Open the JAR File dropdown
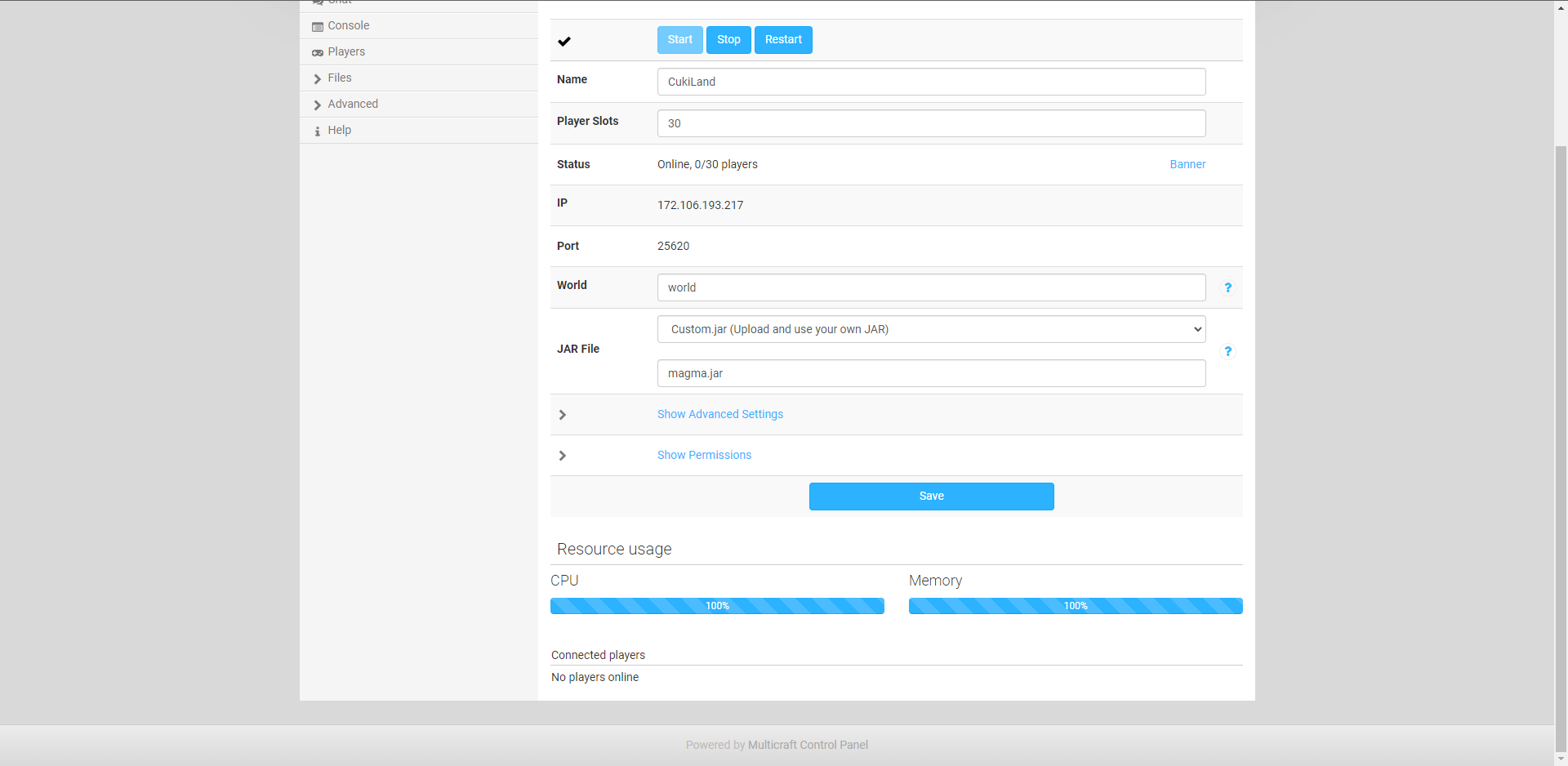Screen dimensions: 1568x766 click(x=931, y=329)
